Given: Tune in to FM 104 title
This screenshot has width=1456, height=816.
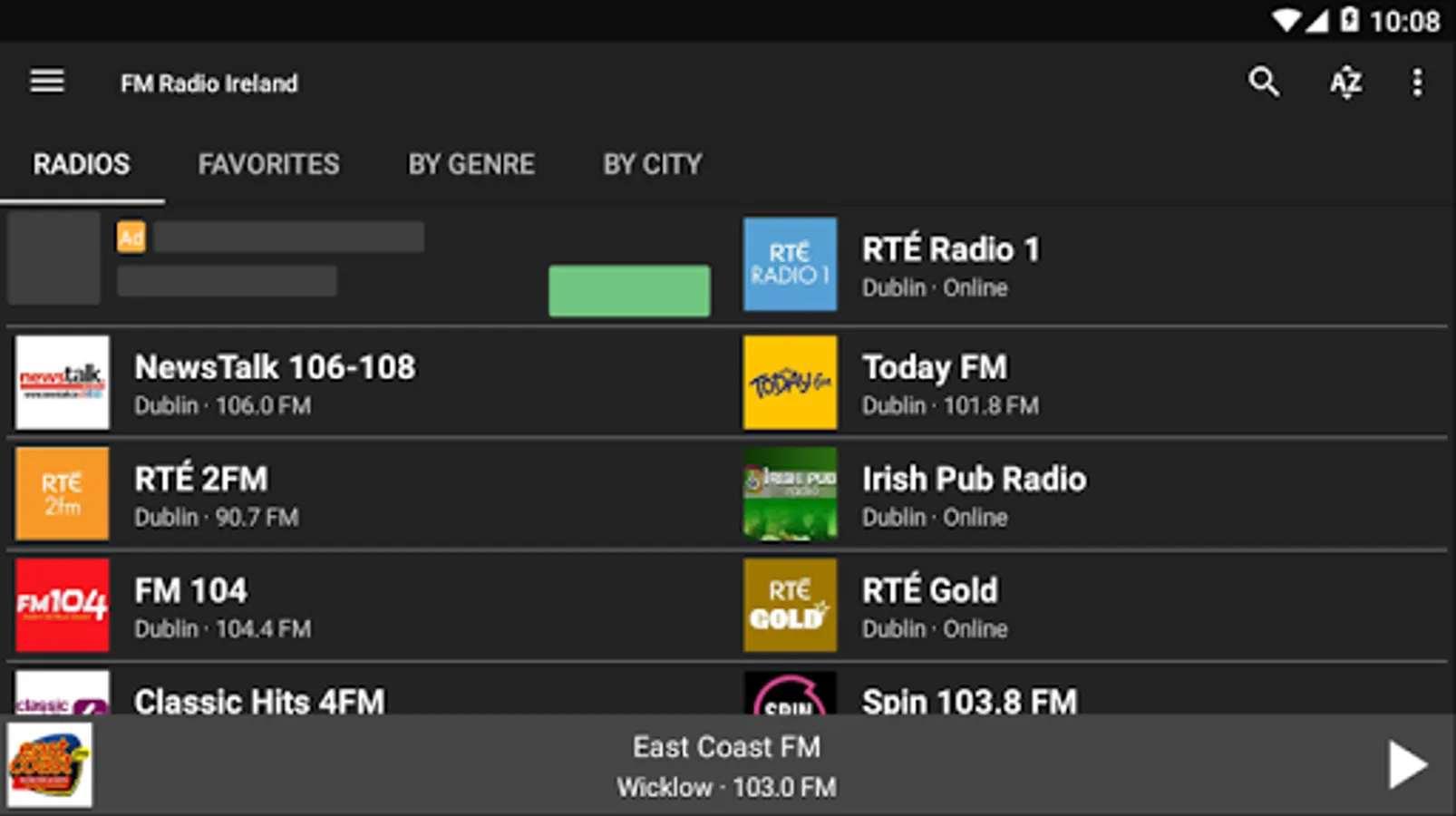Looking at the screenshot, I should tap(190, 590).
